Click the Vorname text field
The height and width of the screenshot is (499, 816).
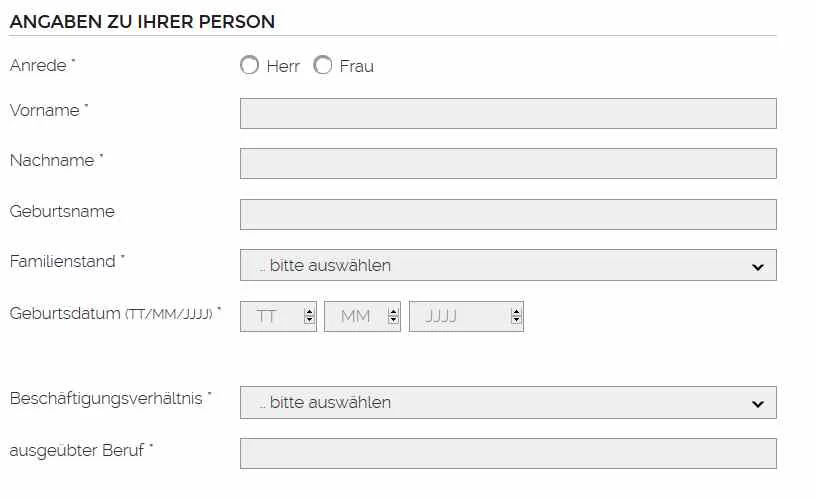tap(508, 113)
